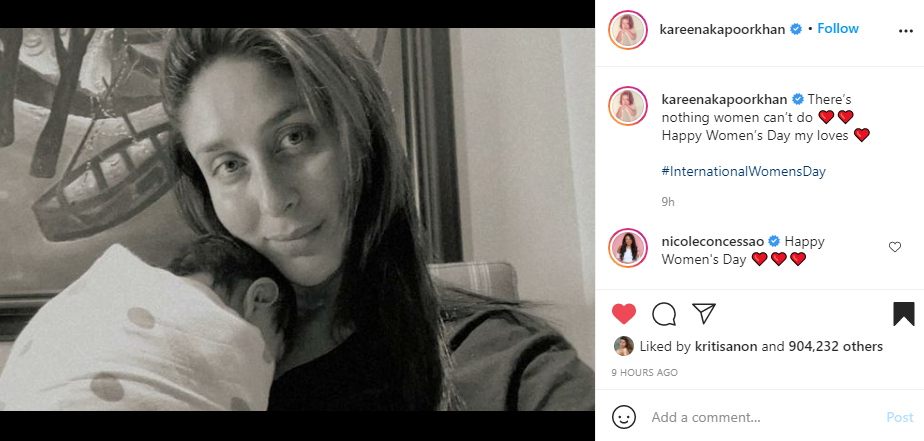This screenshot has height=441, width=924.
Task: Click the 9 HOURS AGO timestamp
Action: tap(645, 373)
